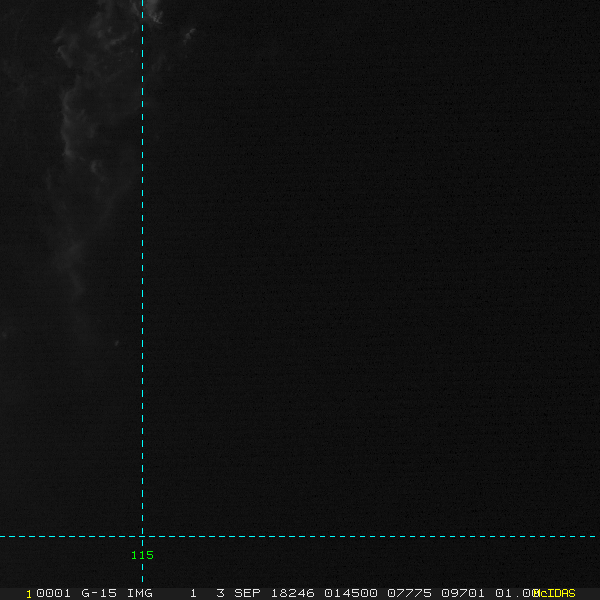Click the 09701 value in status line

pyautogui.click(x=463, y=593)
